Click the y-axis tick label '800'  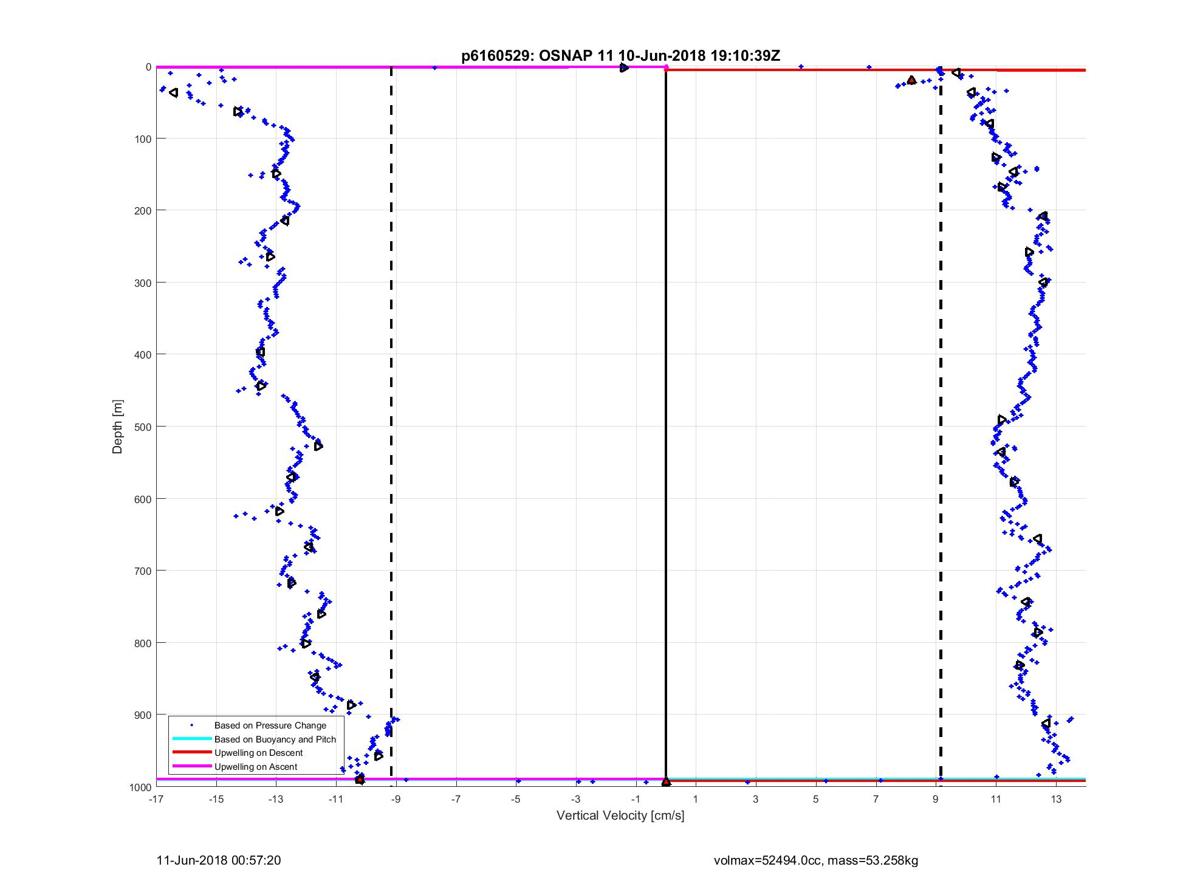(x=142, y=643)
